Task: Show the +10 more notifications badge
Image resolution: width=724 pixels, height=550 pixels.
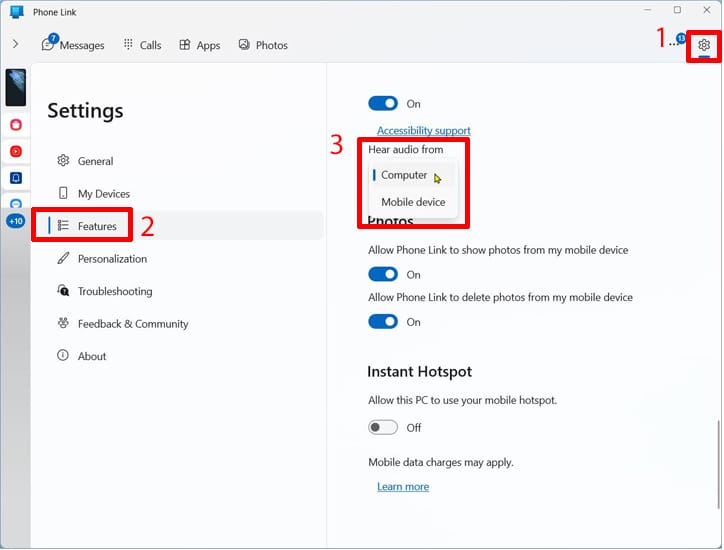Action: pos(16,221)
